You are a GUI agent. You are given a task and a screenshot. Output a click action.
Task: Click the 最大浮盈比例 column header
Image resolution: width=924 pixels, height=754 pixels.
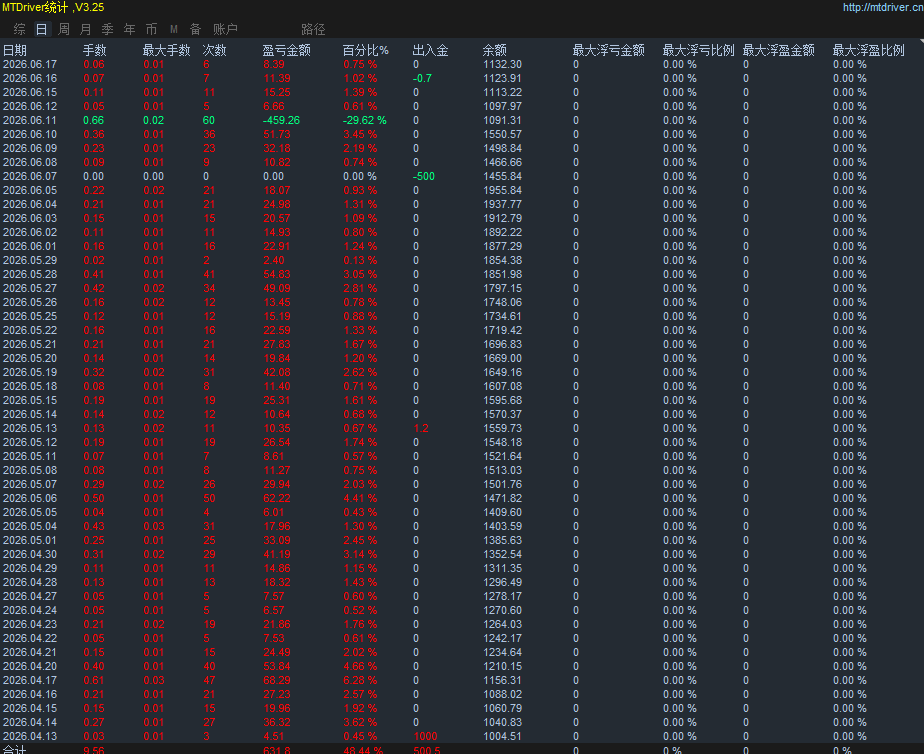(x=869, y=50)
